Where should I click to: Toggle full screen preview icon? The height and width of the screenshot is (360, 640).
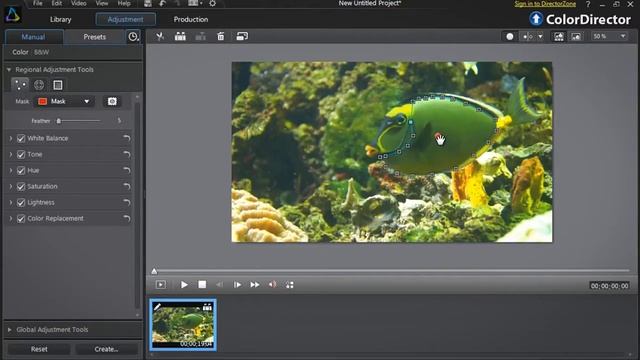tap(290, 284)
